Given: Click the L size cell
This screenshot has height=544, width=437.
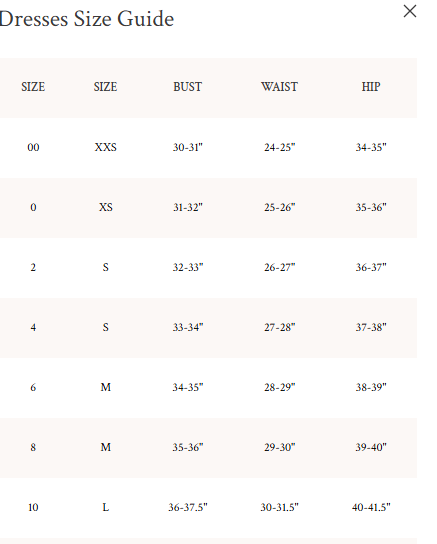Looking at the screenshot, I should 106,507.
